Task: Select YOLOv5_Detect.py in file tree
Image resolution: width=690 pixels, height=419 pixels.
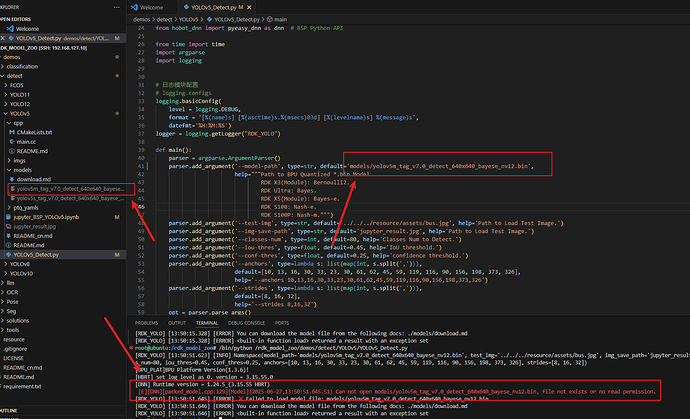Action: pos(36,255)
